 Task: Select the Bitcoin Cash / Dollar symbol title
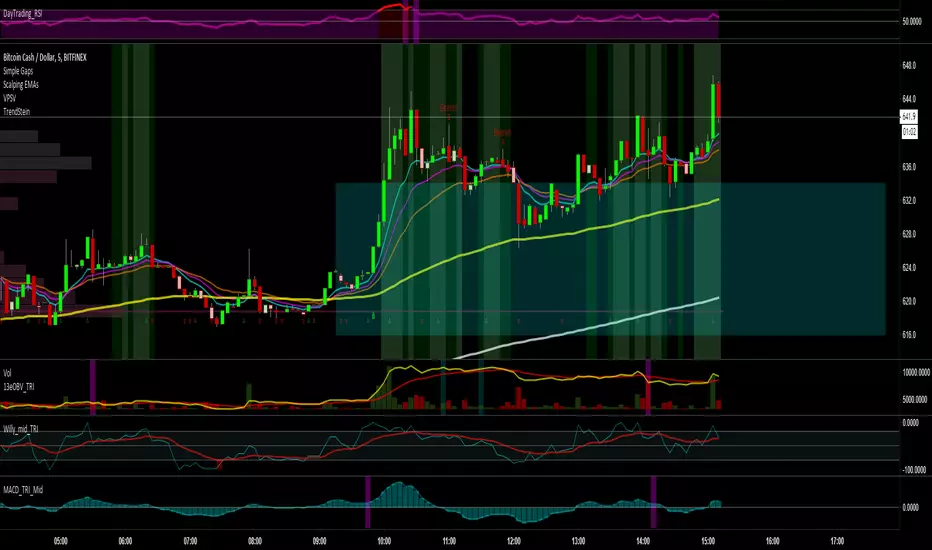click(45, 57)
